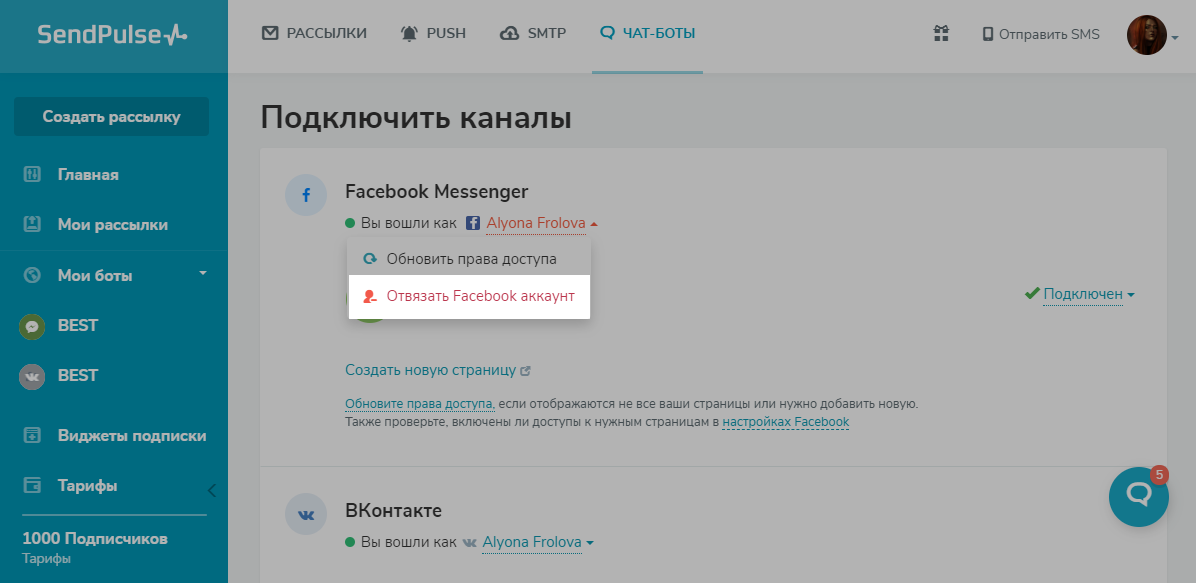Click the external link icon after Создать новую страницу

click(526, 371)
